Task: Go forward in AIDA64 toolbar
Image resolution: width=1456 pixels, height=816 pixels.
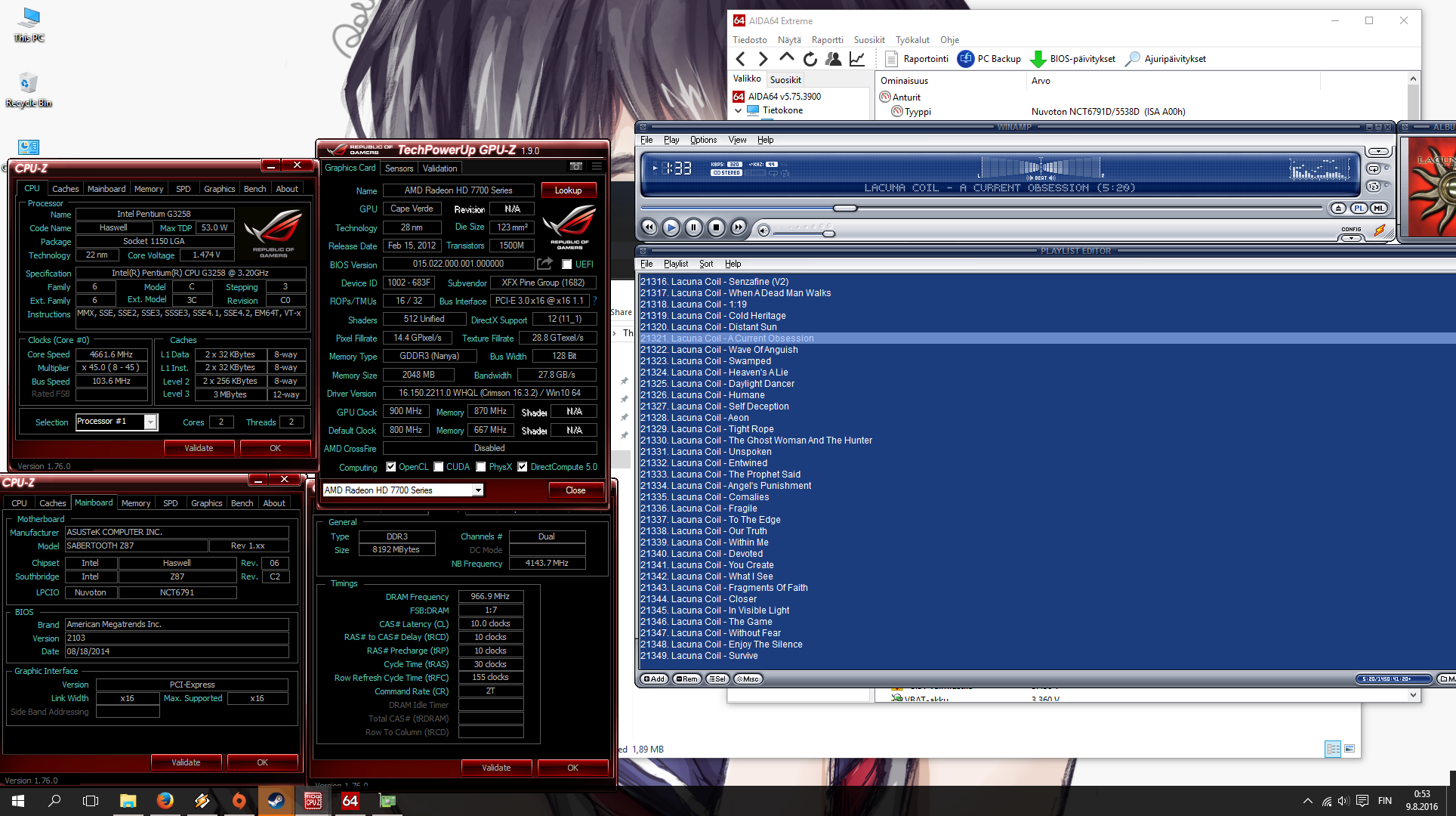Action: (763, 59)
